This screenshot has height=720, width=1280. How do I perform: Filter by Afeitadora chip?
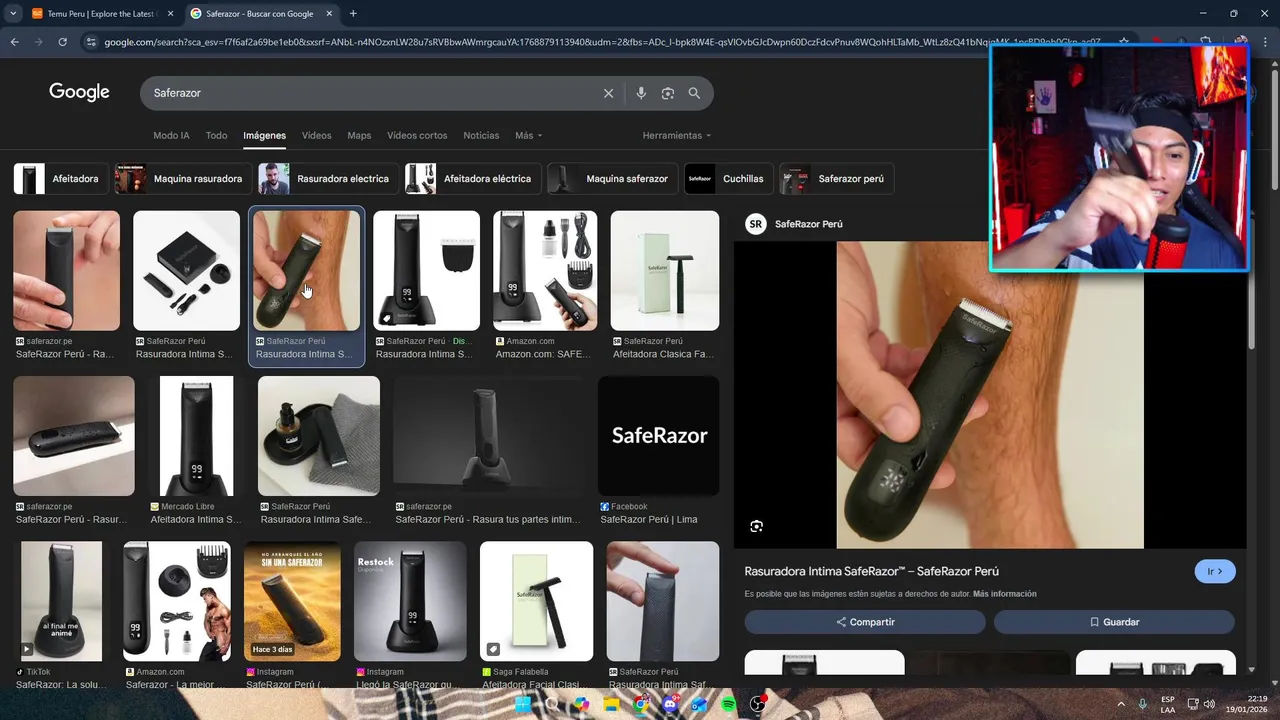tap(60, 179)
